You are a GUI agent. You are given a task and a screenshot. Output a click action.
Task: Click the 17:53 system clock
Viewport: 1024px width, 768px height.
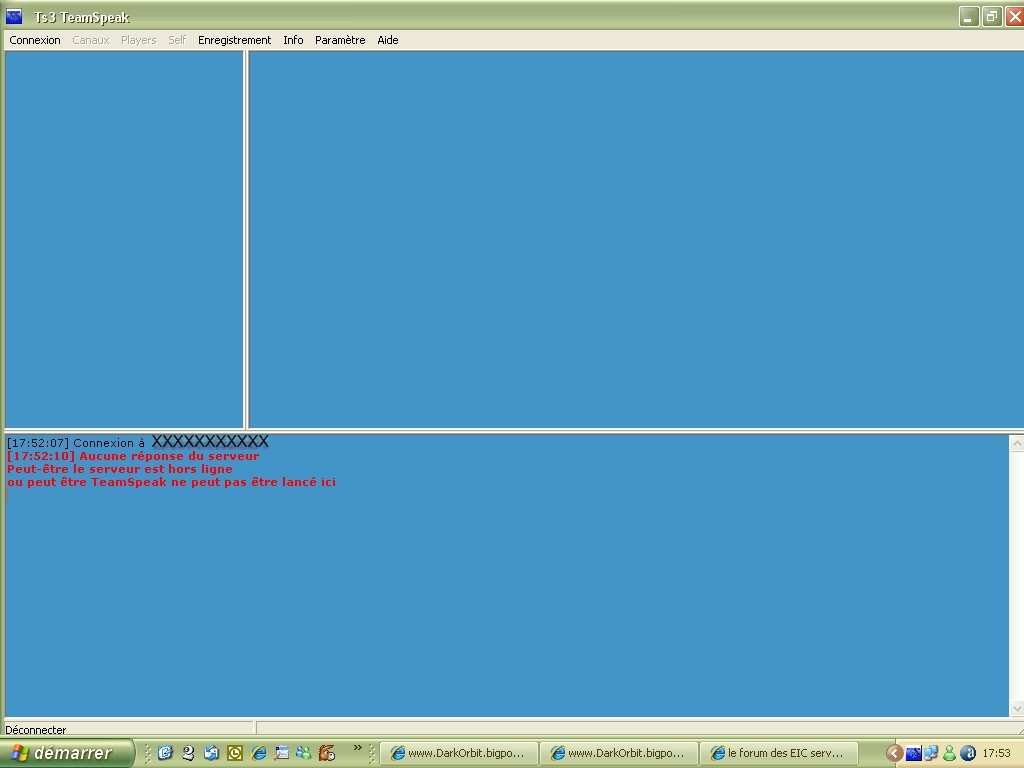click(997, 754)
